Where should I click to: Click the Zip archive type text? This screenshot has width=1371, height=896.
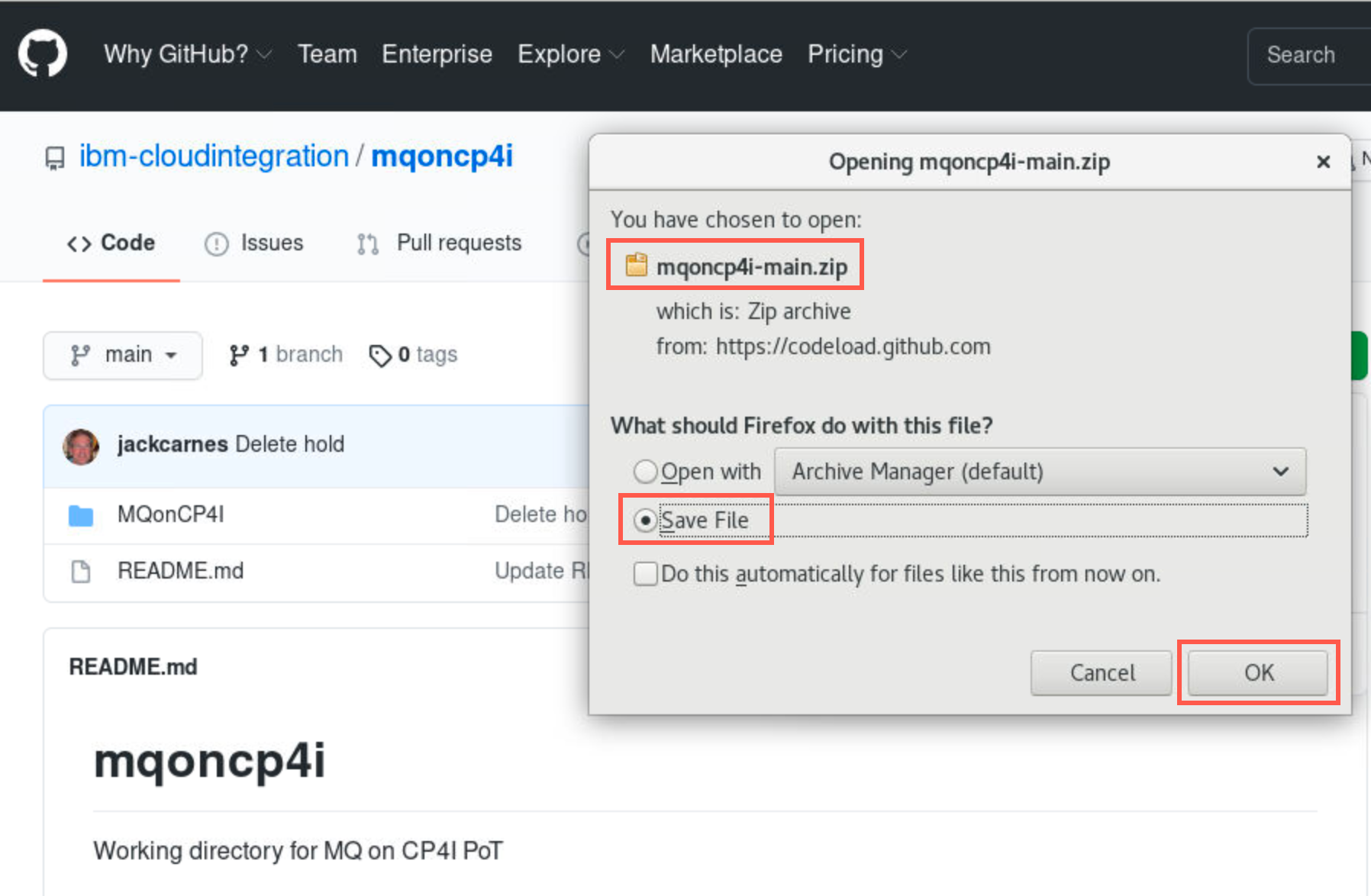pos(799,311)
